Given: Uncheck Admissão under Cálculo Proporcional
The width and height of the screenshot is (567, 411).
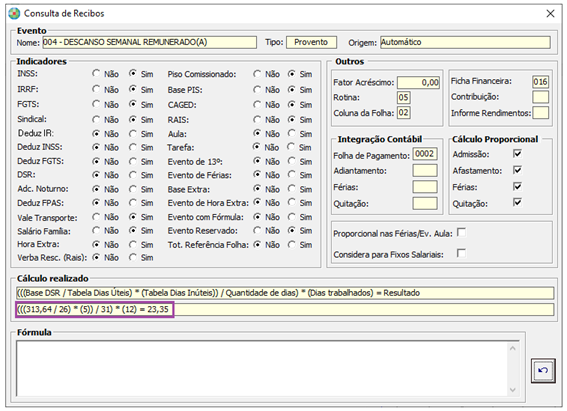Looking at the screenshot, I should pyautogui.click(x=517, y=154).
